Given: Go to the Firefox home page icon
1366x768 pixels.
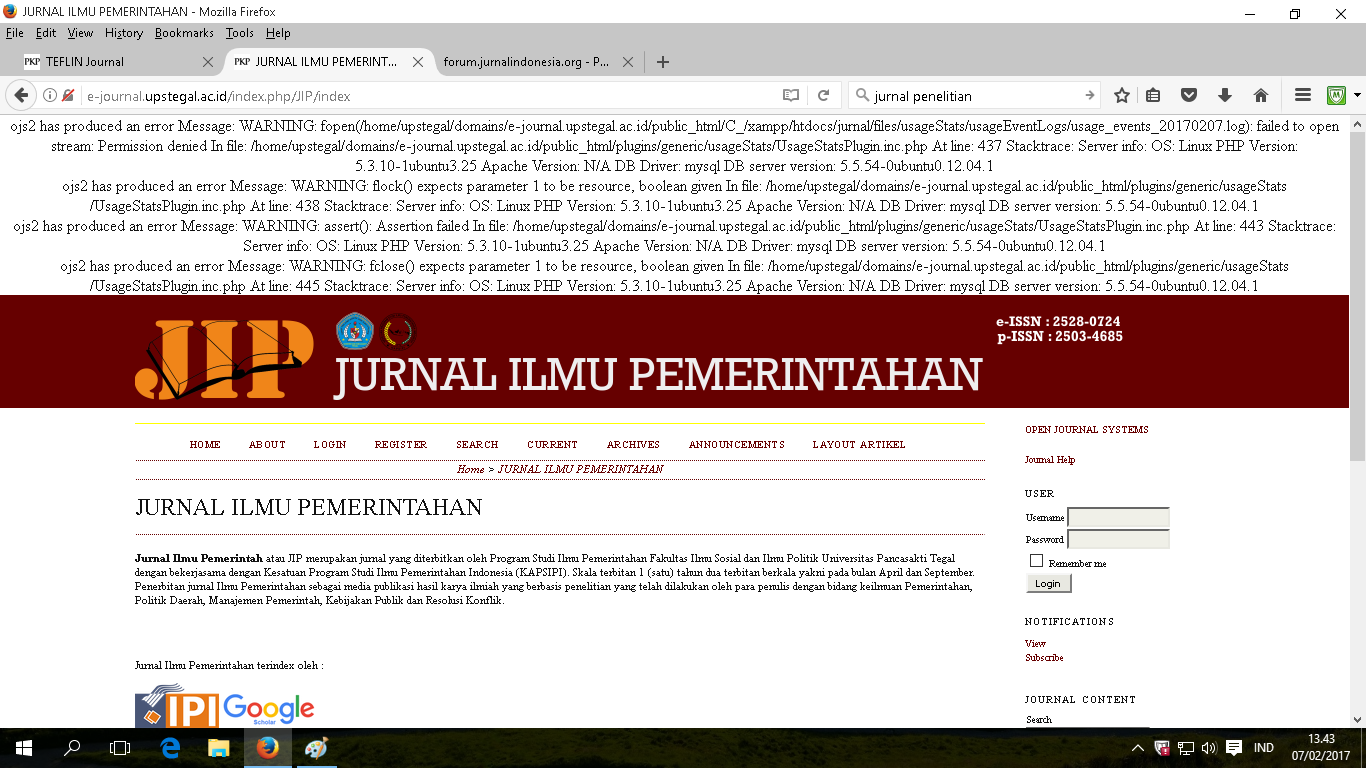Looking at the screenshot, I should tap(1260, 96).
